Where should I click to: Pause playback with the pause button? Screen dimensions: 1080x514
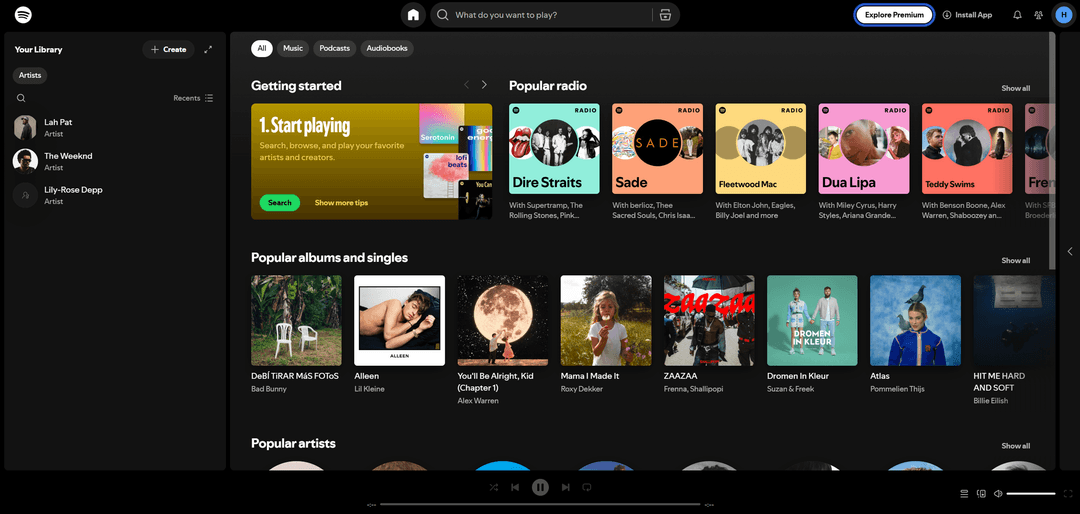(x=540, y=487)
